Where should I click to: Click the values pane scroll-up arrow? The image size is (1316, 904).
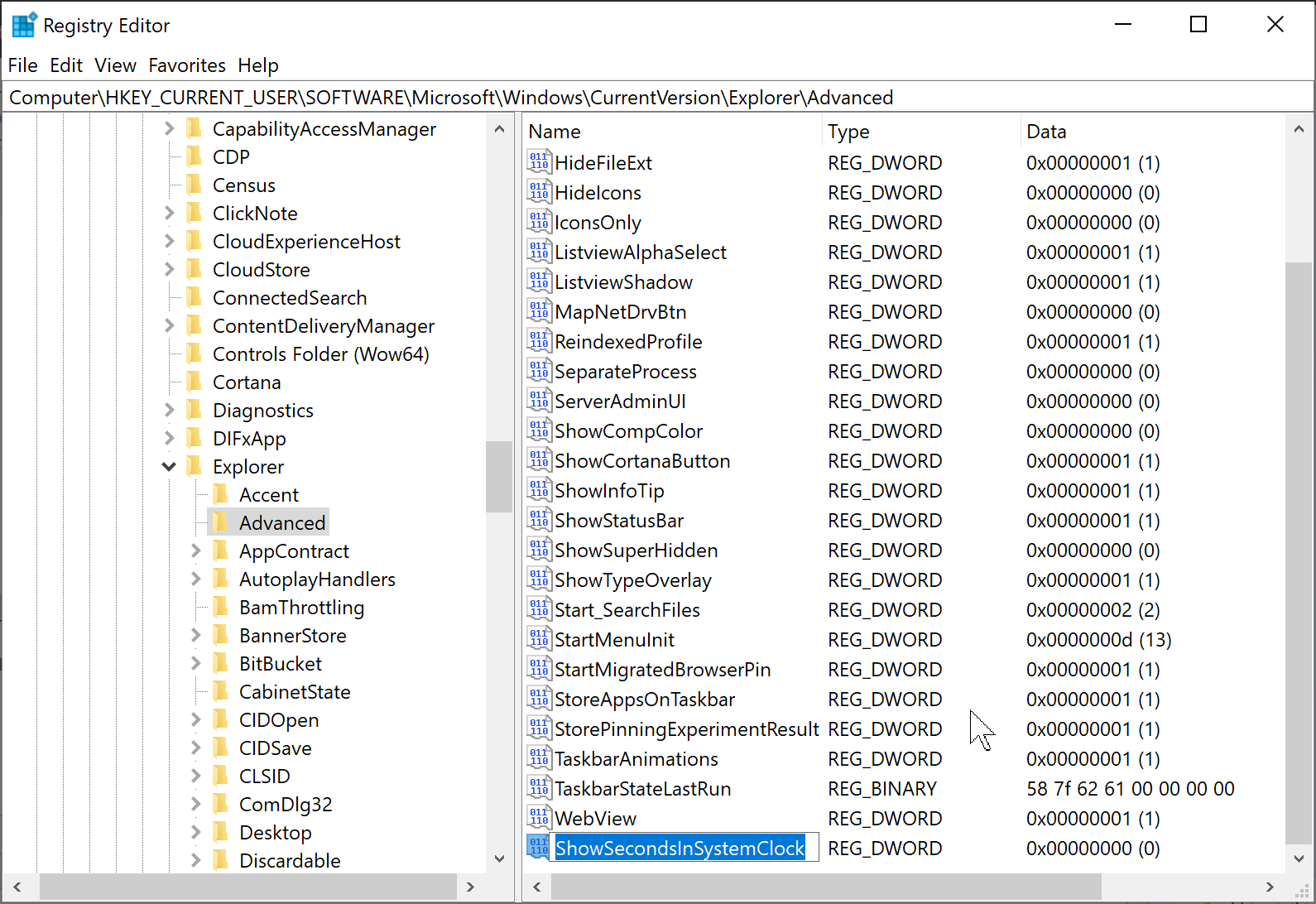tap(1299, 129)
